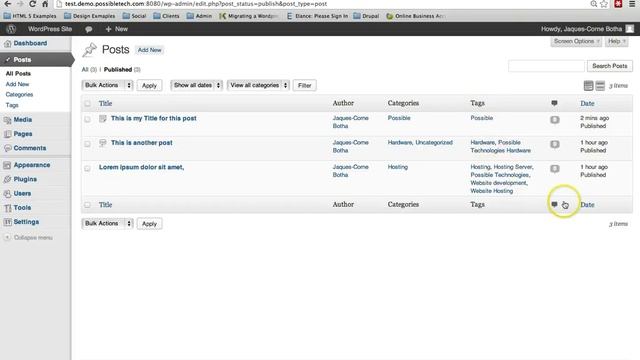Select Tags submenu under Posts
Viewport: 640px width, 360px height.
(12, 105)
